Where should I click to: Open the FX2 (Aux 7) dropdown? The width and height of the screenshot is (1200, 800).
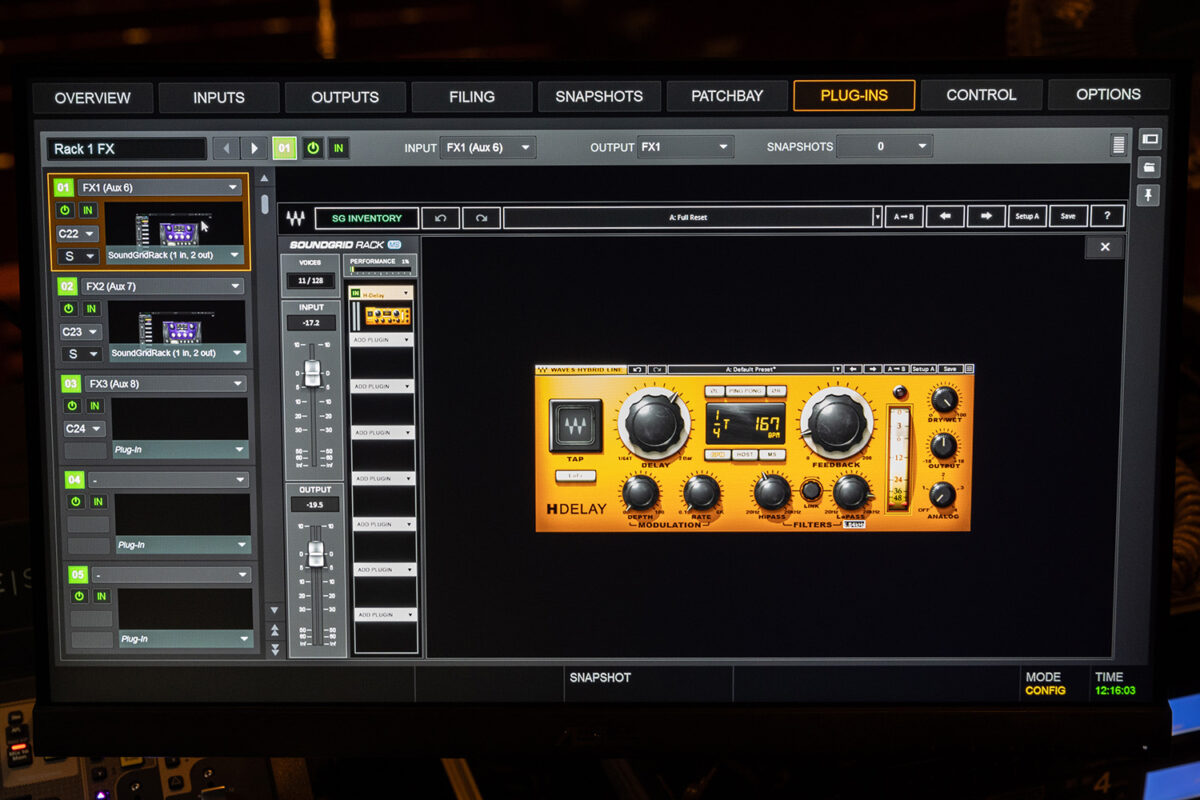(x=163, y=286)
